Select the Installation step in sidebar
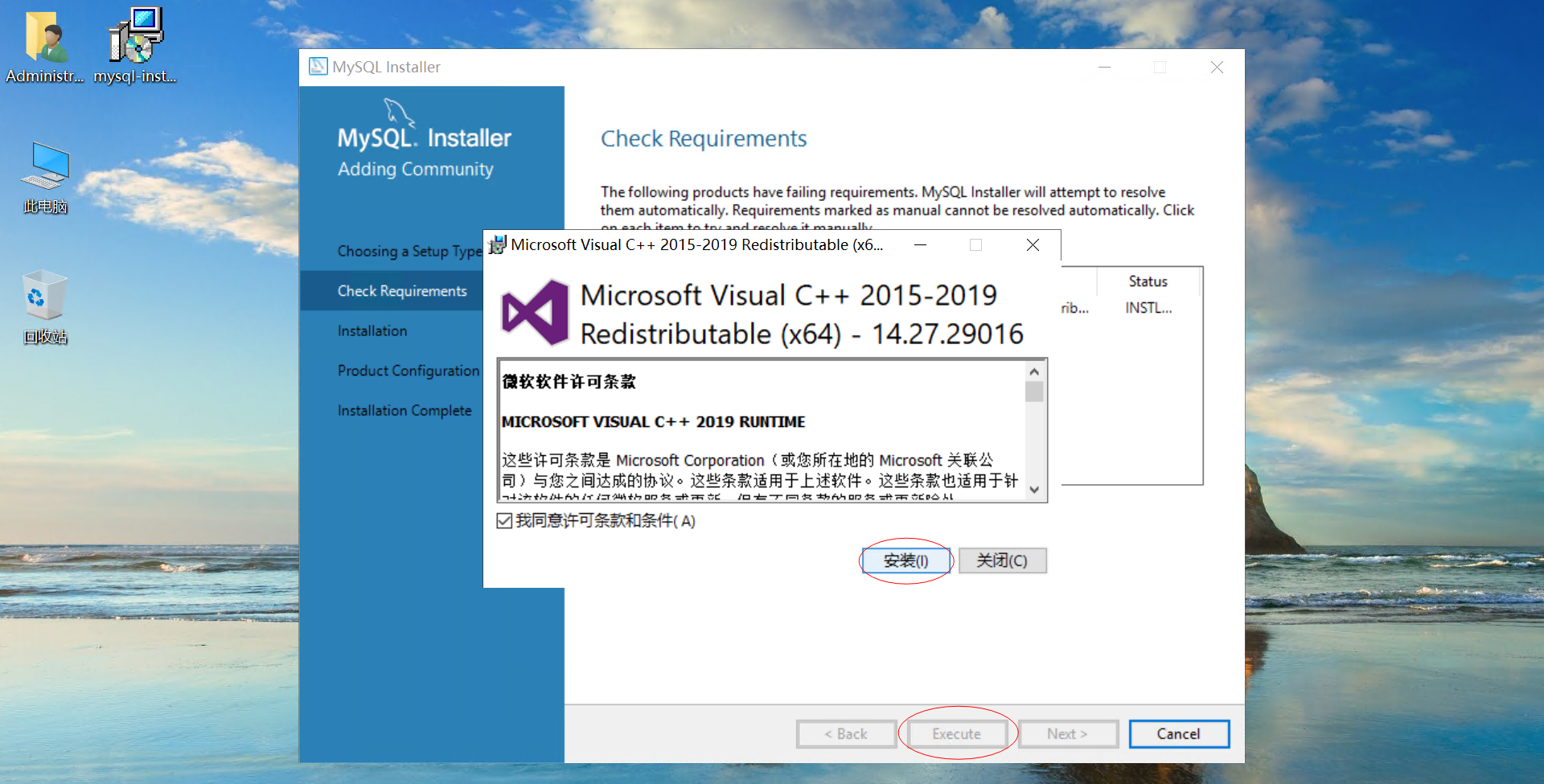The width and height of the screenshot is (1544, 784). coord(372,330)
